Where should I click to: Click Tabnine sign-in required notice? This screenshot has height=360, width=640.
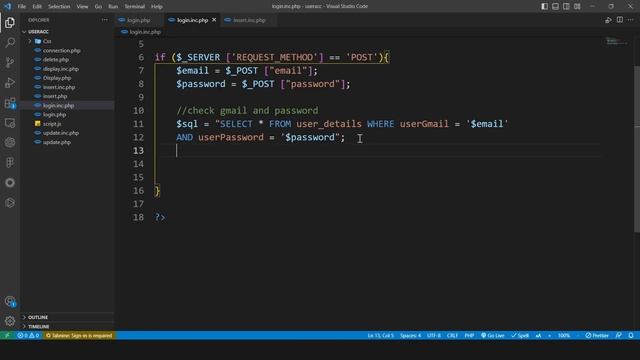point(79,336)
